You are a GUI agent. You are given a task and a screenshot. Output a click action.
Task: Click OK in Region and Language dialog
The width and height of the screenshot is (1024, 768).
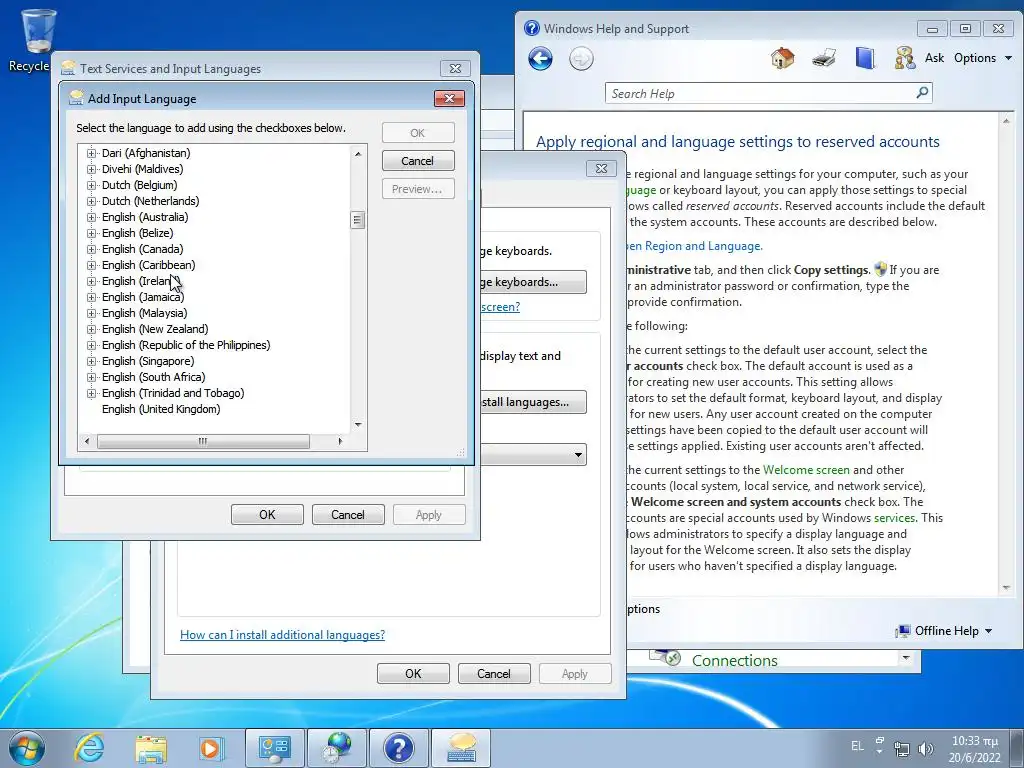[413, 673]
